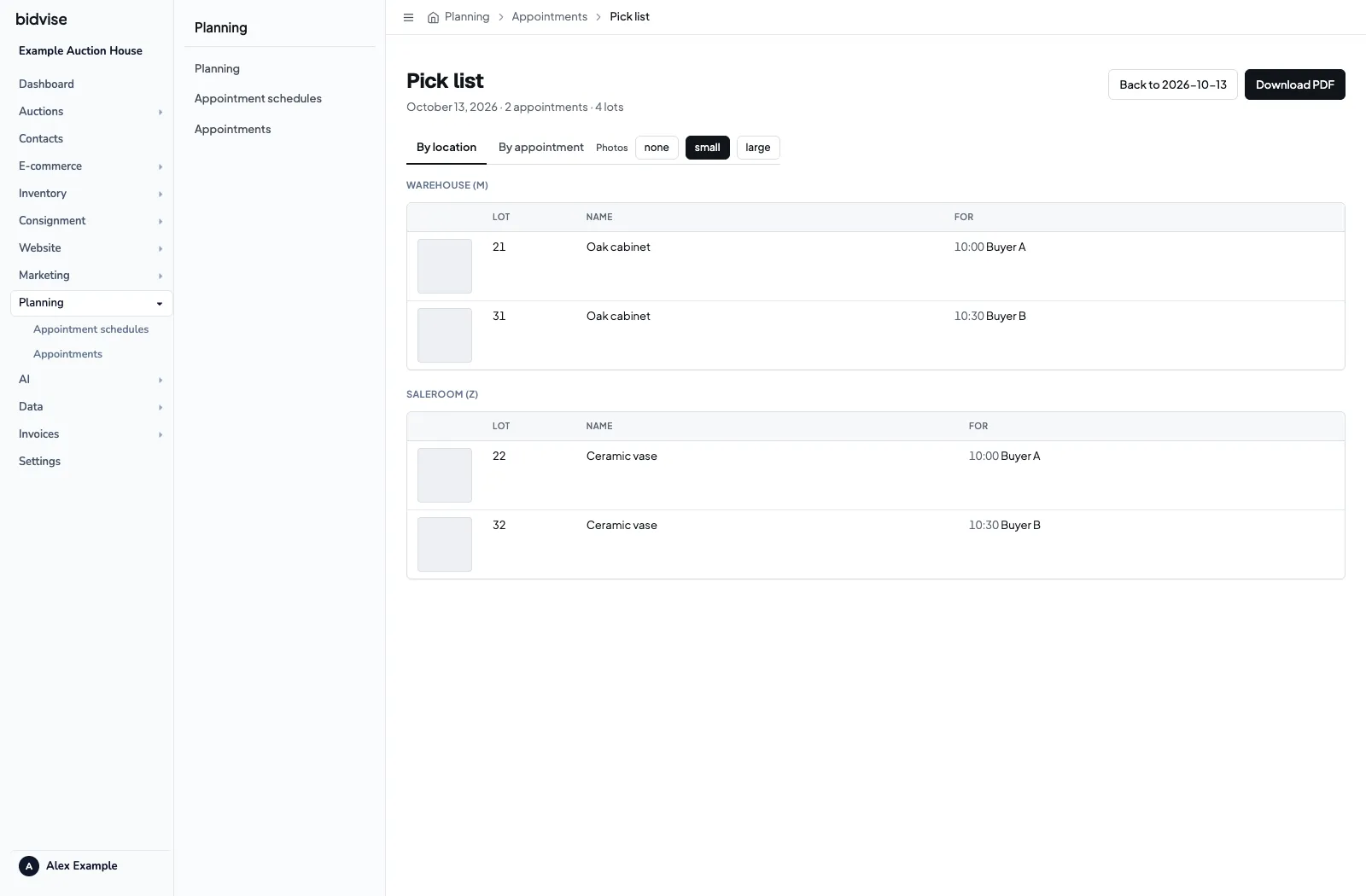Viewport: 1366px width, 896px height.
Task: Click the photo thumbnail for lot 21
Action: click(x=445, y=266)
